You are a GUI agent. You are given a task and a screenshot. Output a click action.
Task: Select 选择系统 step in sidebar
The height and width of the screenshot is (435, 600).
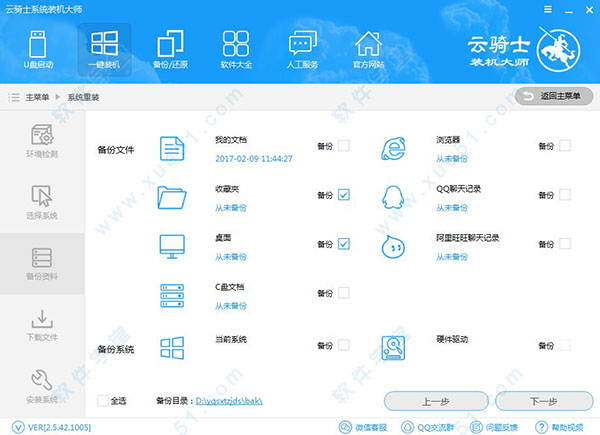click(42, 202)
